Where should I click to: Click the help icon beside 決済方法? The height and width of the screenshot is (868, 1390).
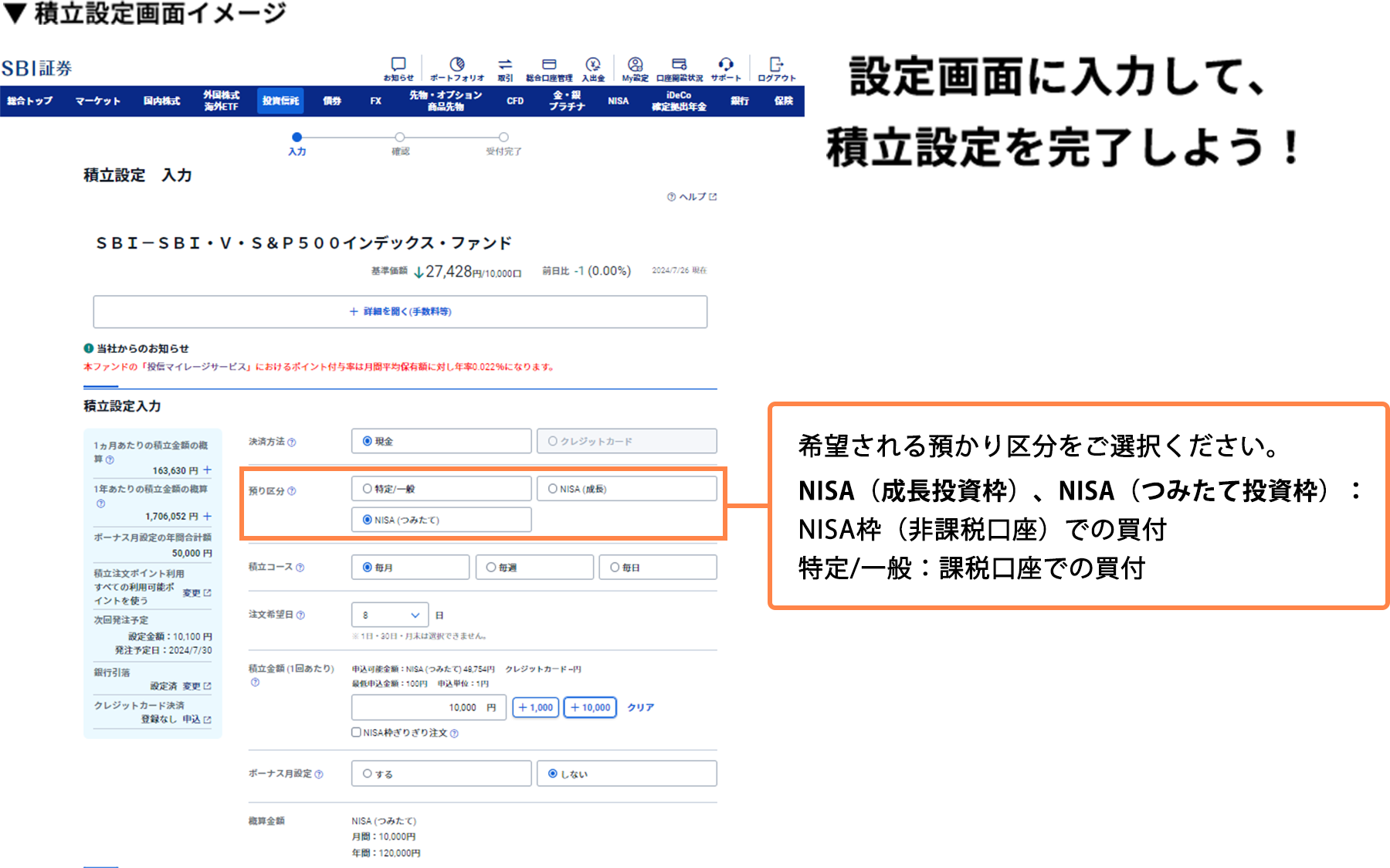click(292, 442)
